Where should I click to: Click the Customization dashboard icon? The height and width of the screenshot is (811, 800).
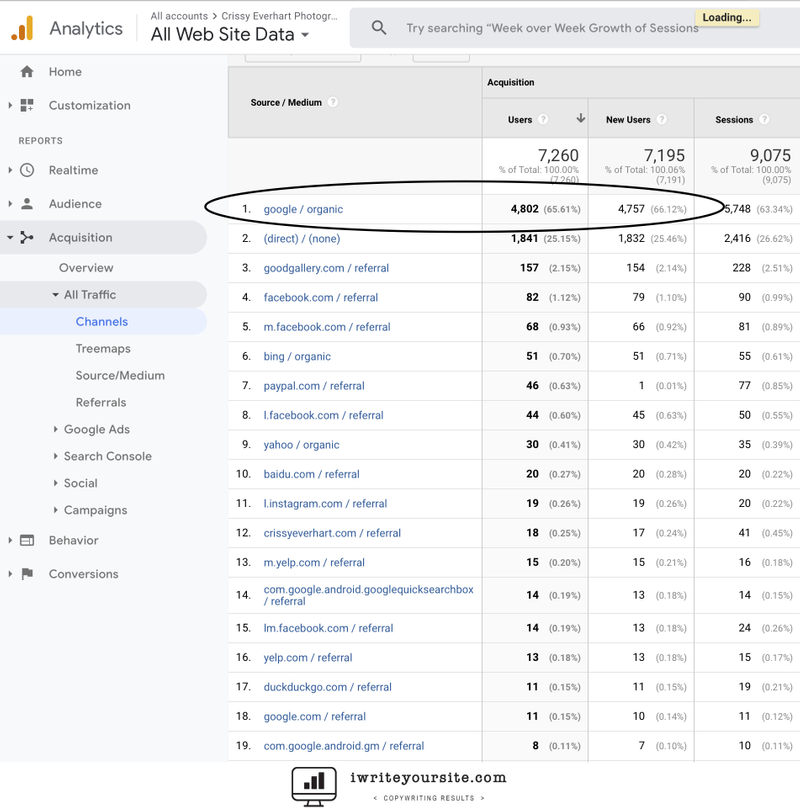coord(27,106)
